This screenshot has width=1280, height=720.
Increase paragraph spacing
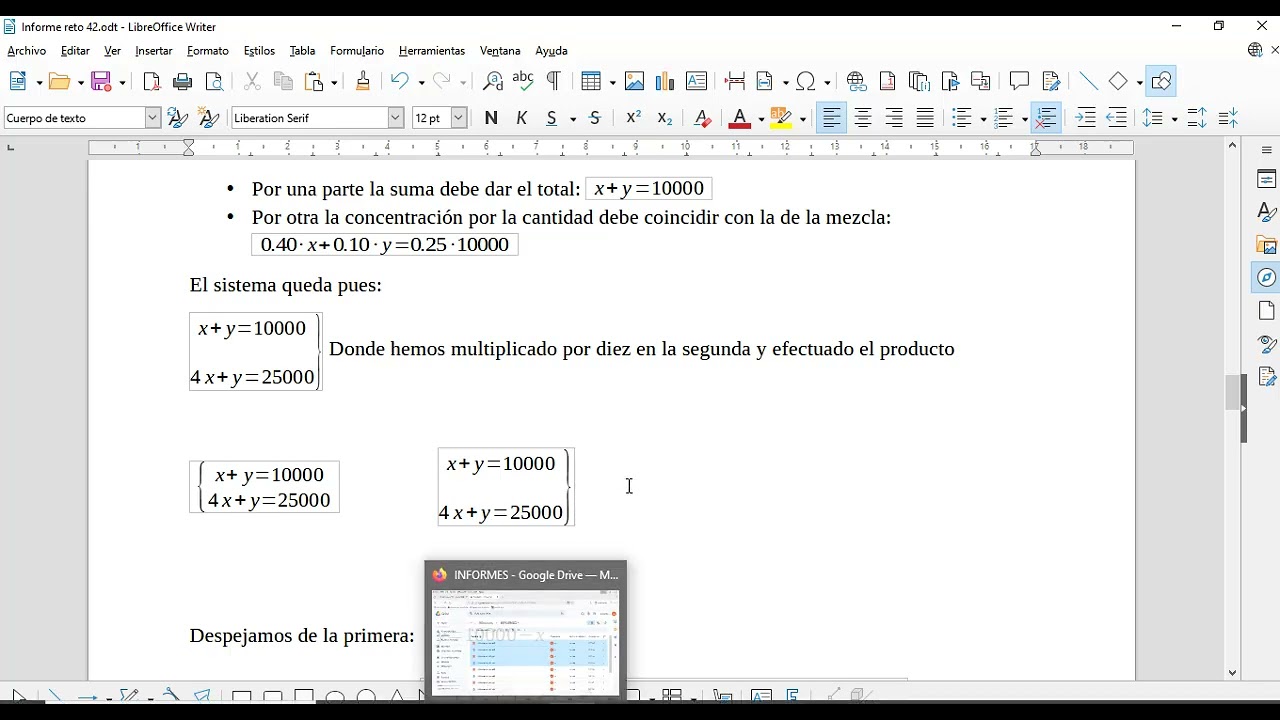[x=1197, y=118]
